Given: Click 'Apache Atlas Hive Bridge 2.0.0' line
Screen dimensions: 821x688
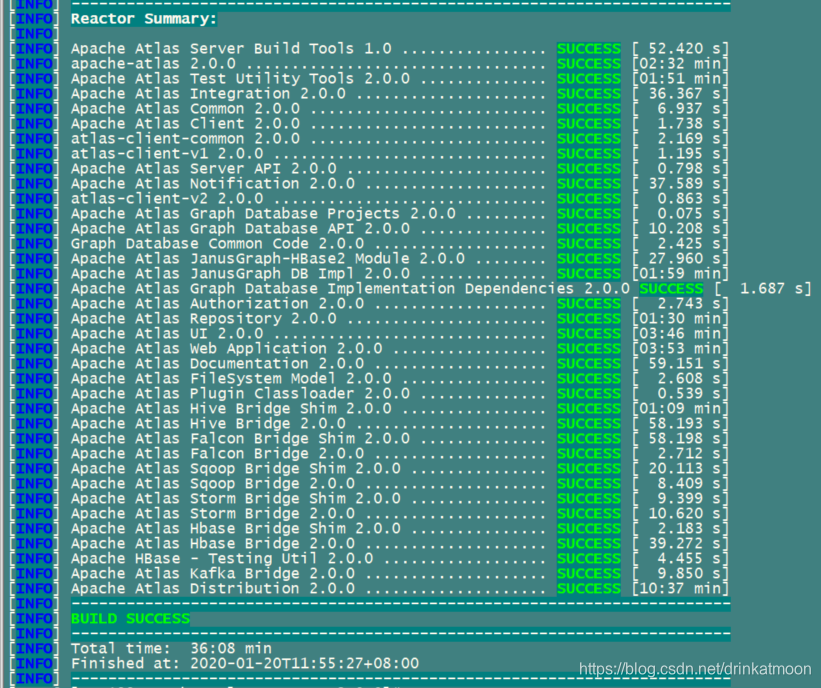Looking at the screenshot, I should click(x=208, y=424).
